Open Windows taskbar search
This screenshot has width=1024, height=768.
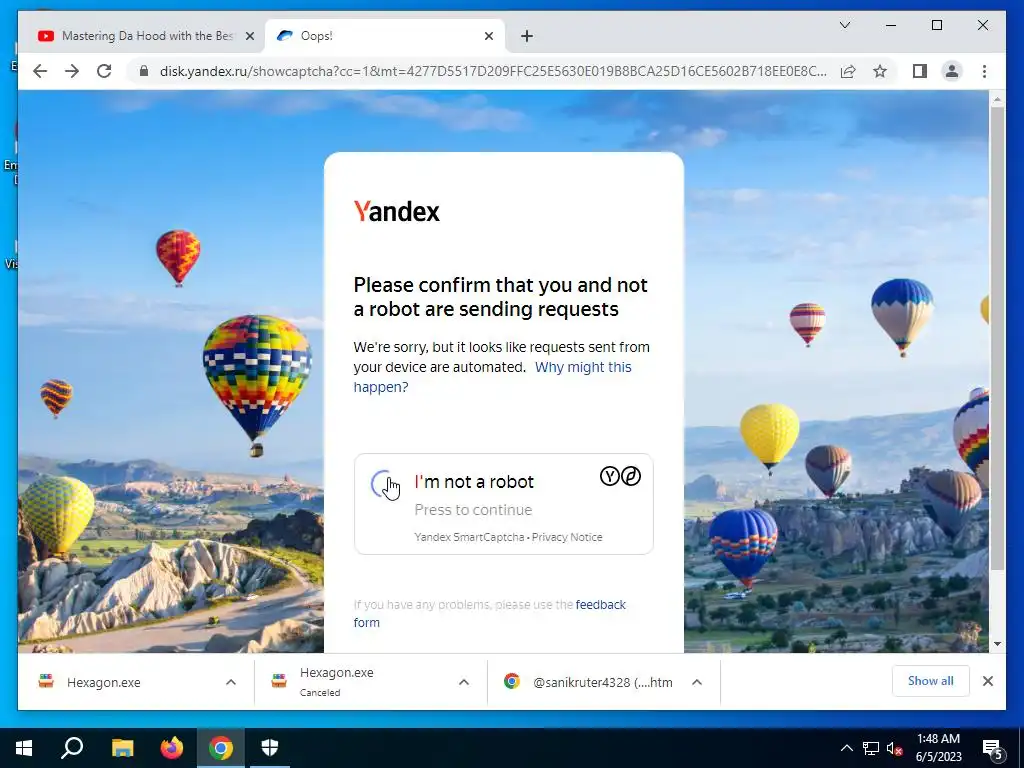pos(72,748)
